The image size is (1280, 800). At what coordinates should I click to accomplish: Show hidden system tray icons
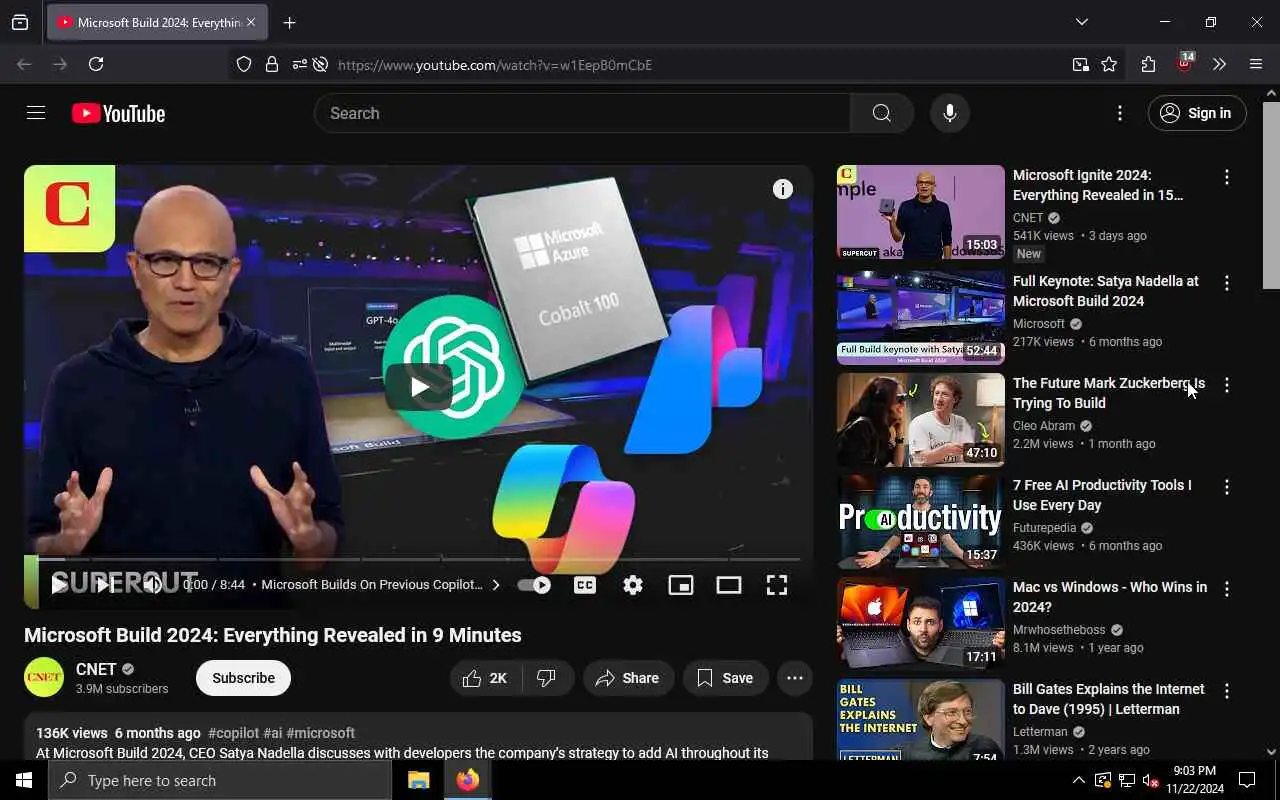pos(1079,780)
